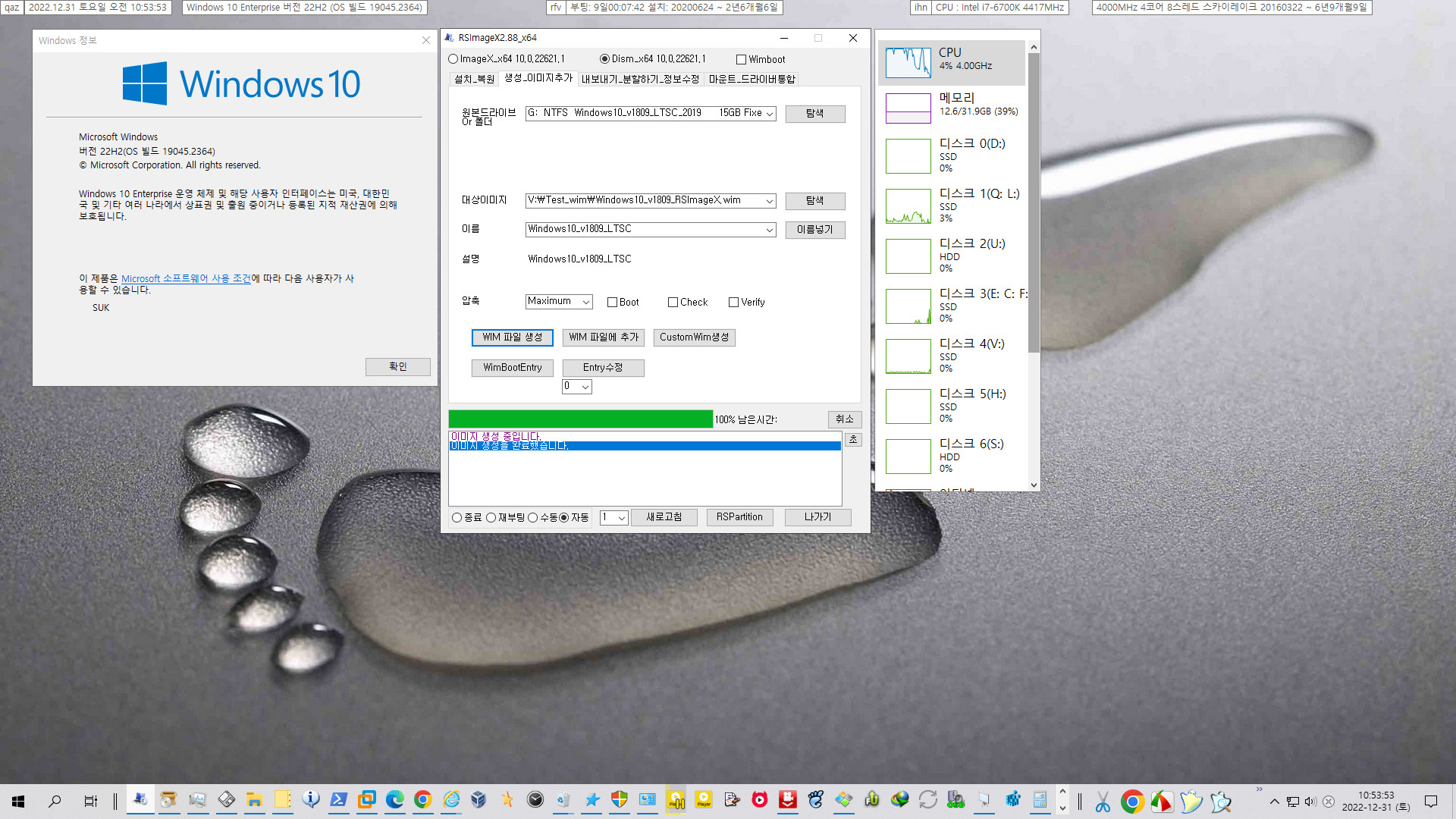Click the green 100% progress bar

[x=580, y=419]
